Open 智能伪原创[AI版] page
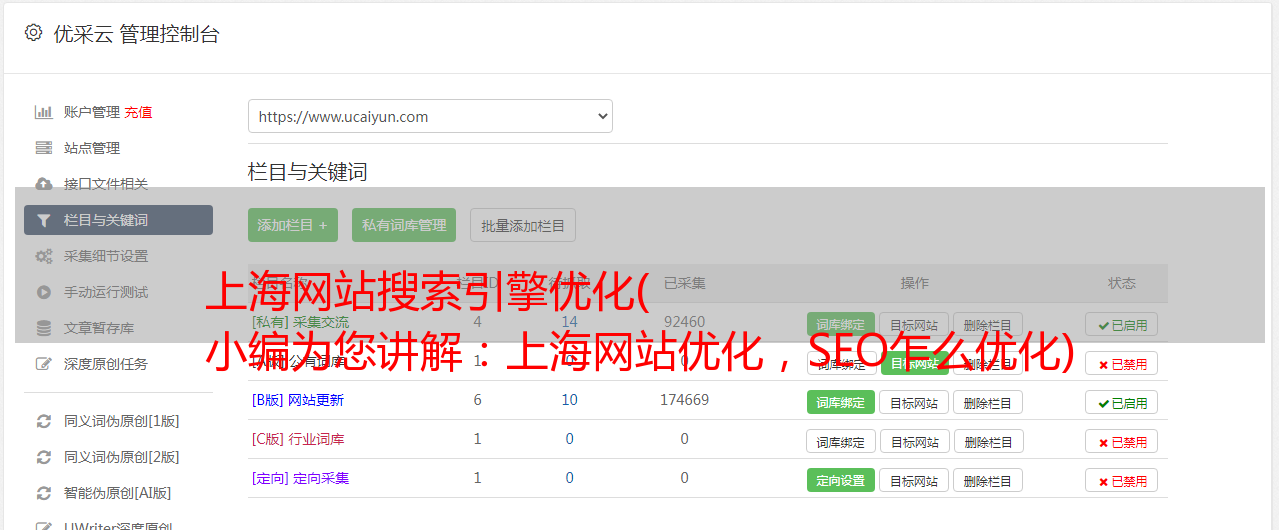This screenshot has height=530, width=1279. coord(118,493)
